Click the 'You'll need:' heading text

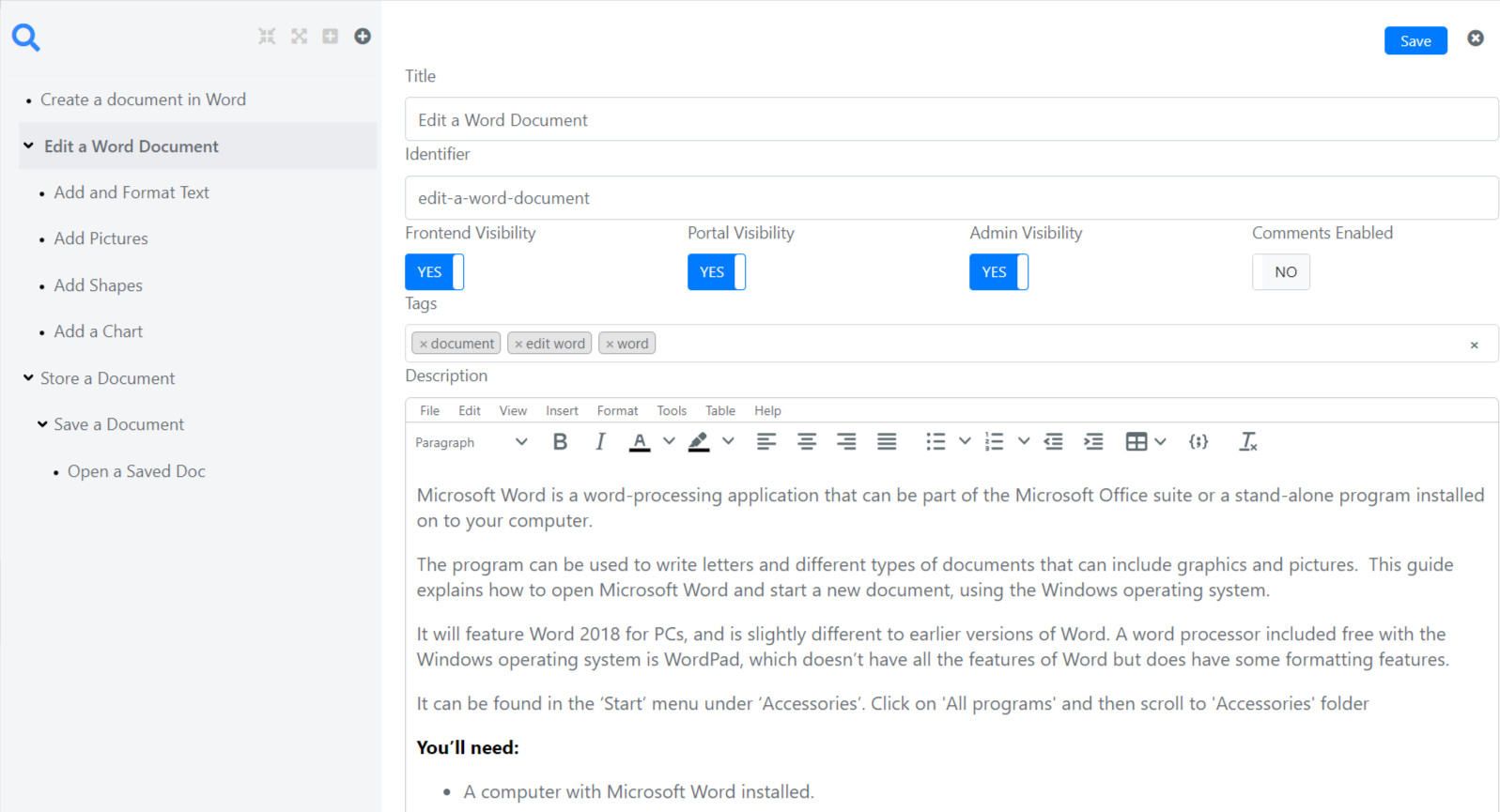point(468,748)
